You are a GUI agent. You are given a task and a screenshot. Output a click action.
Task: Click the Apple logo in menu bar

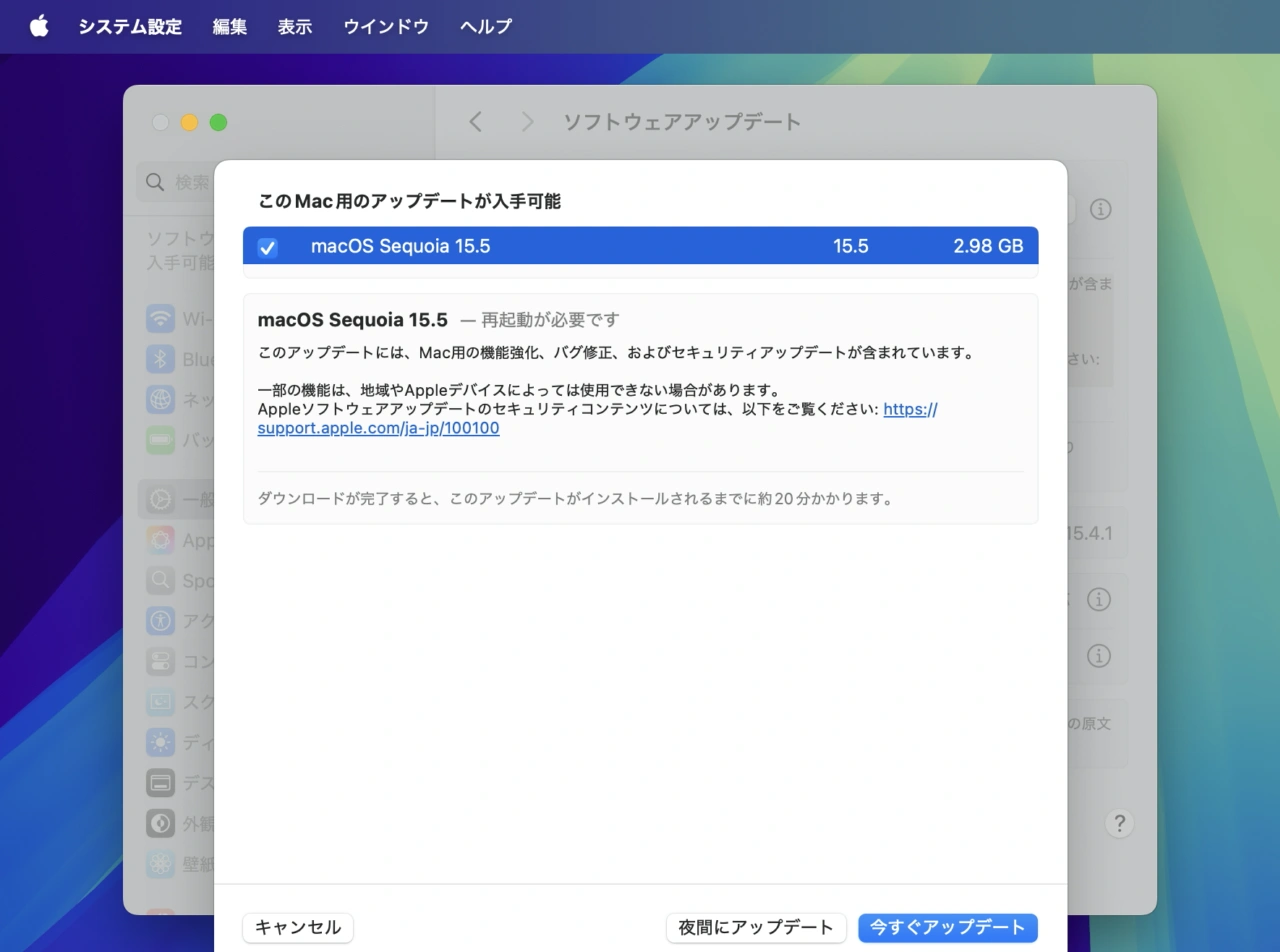click(39, 26)
